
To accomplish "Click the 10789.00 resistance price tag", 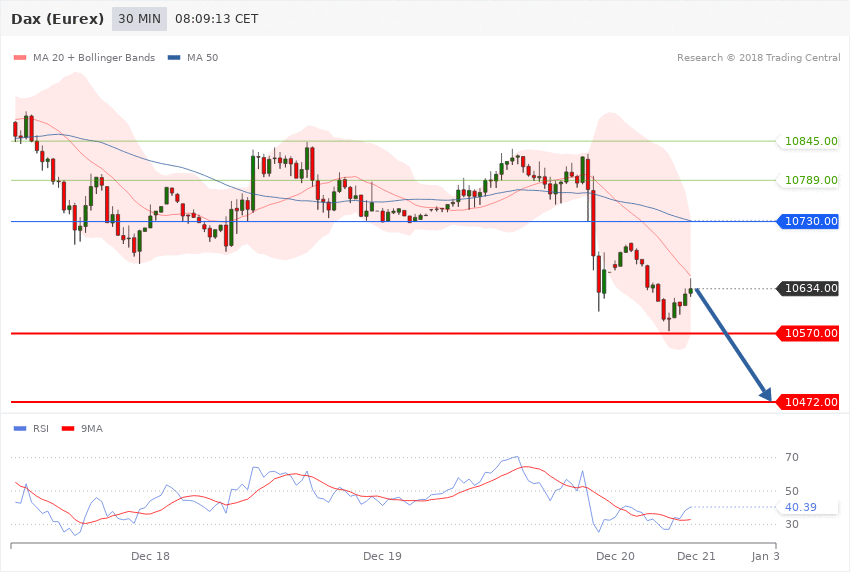I will click(x=808, y=180).
